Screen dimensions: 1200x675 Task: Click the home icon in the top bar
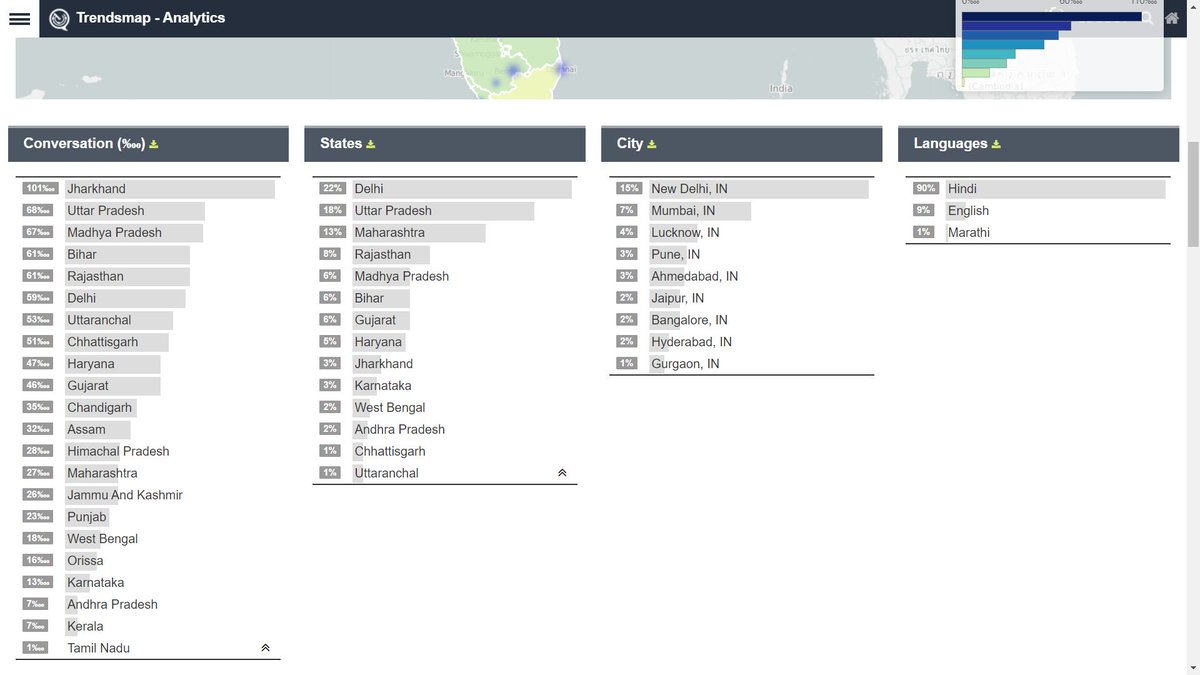(1171, 18)
